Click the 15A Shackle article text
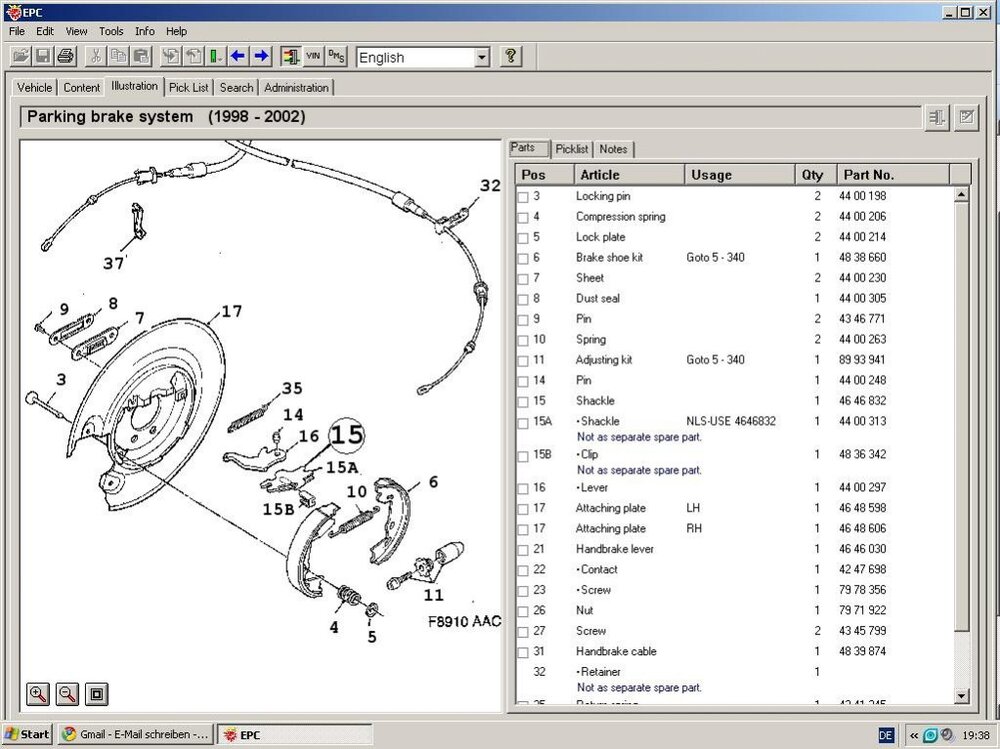Viewport: 1000px width, 749px height. (598, 421)
